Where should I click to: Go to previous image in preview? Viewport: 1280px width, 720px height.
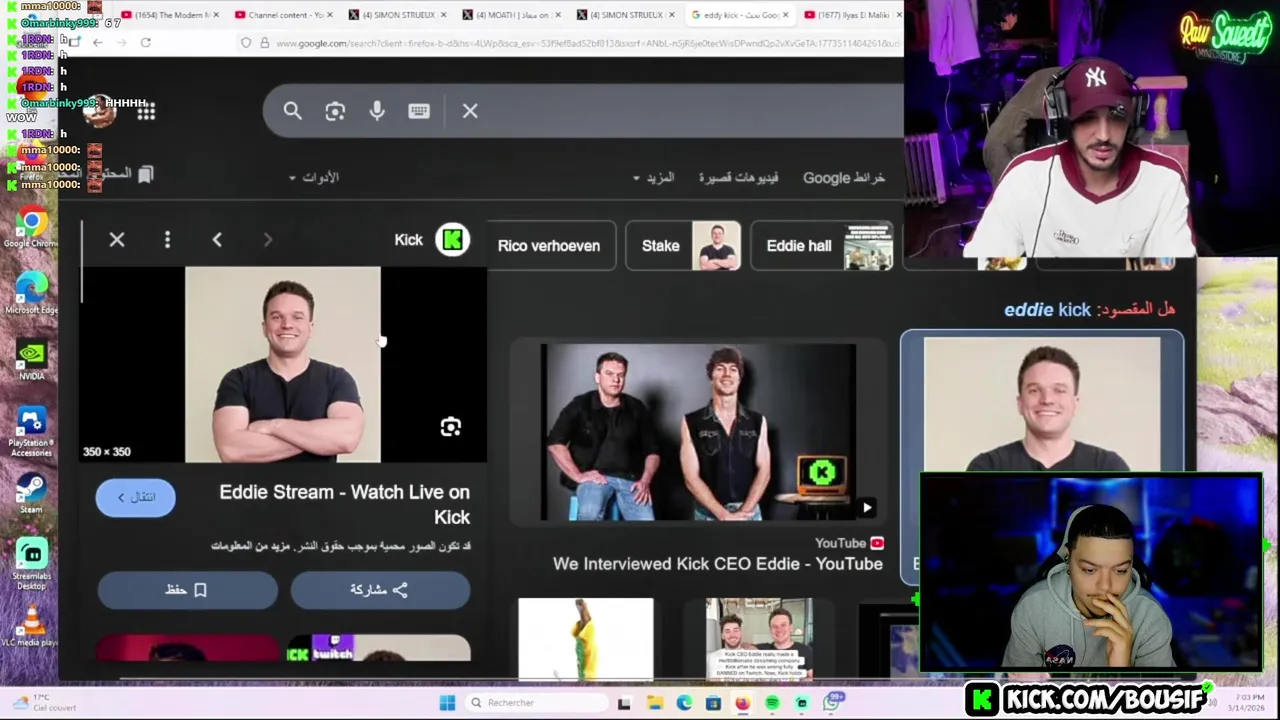tap(217, 240)
